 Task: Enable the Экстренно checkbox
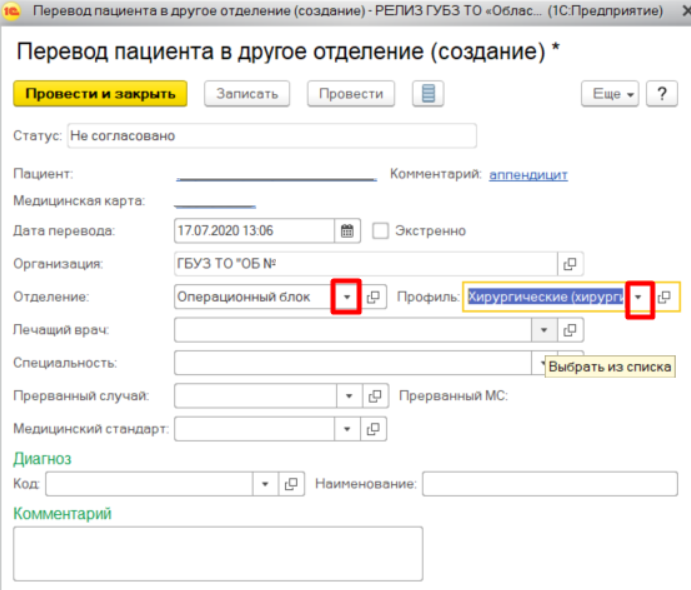pyautogui.click(x=380, y=231)
